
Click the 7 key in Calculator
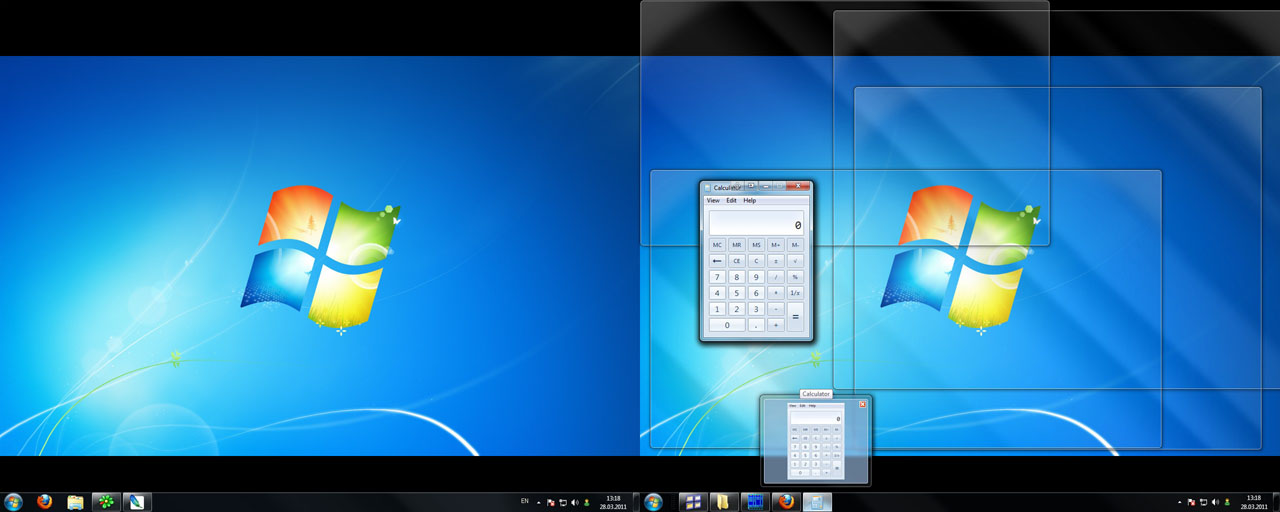tap(717, 277)
